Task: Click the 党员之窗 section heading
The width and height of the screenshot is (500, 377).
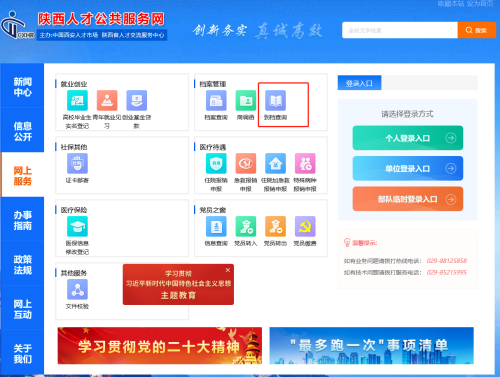Action: (213, 210)
